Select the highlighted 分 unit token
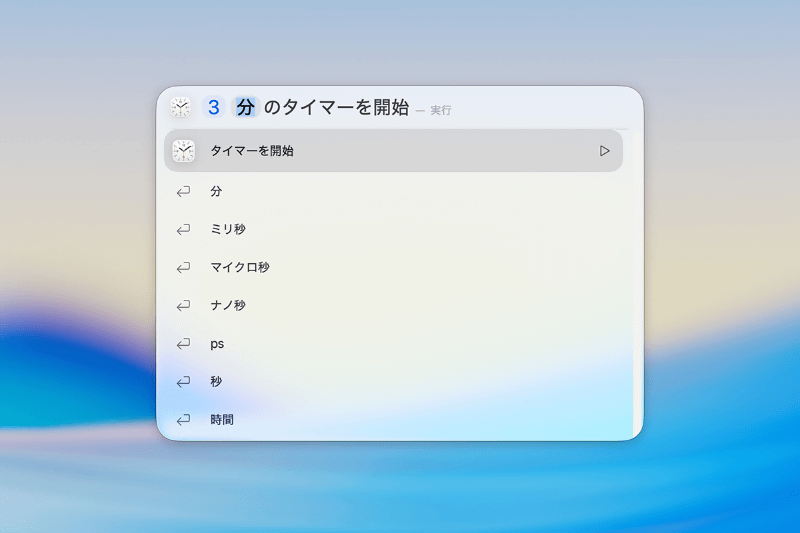The height and width of the screenshot is (533, 800). (245, 108)
